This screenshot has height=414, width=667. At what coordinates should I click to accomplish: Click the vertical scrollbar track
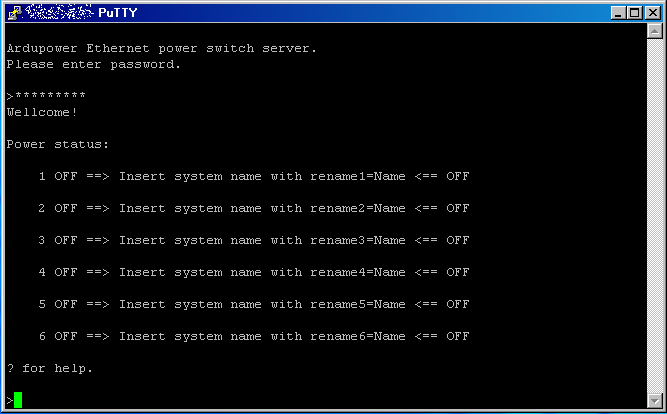[x=654, y=216]
